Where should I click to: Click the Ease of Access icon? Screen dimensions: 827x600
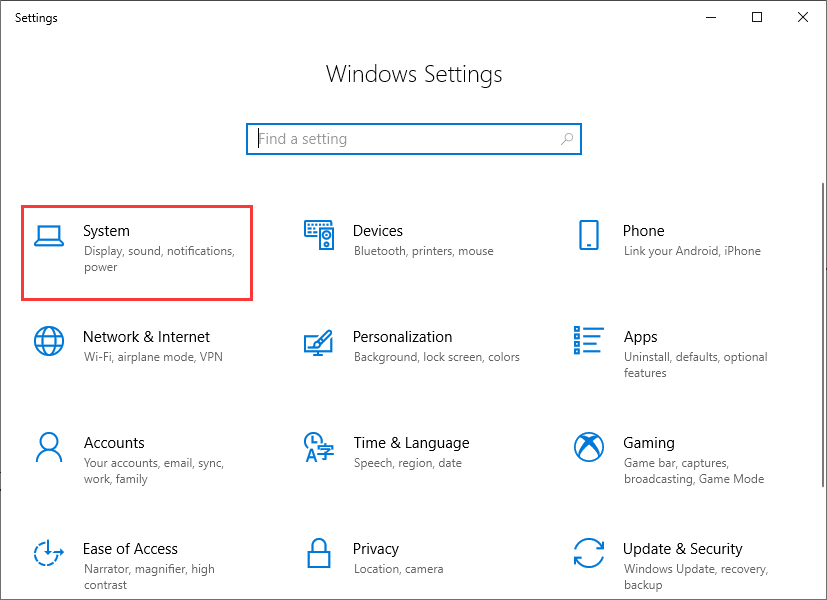(49, 553)
